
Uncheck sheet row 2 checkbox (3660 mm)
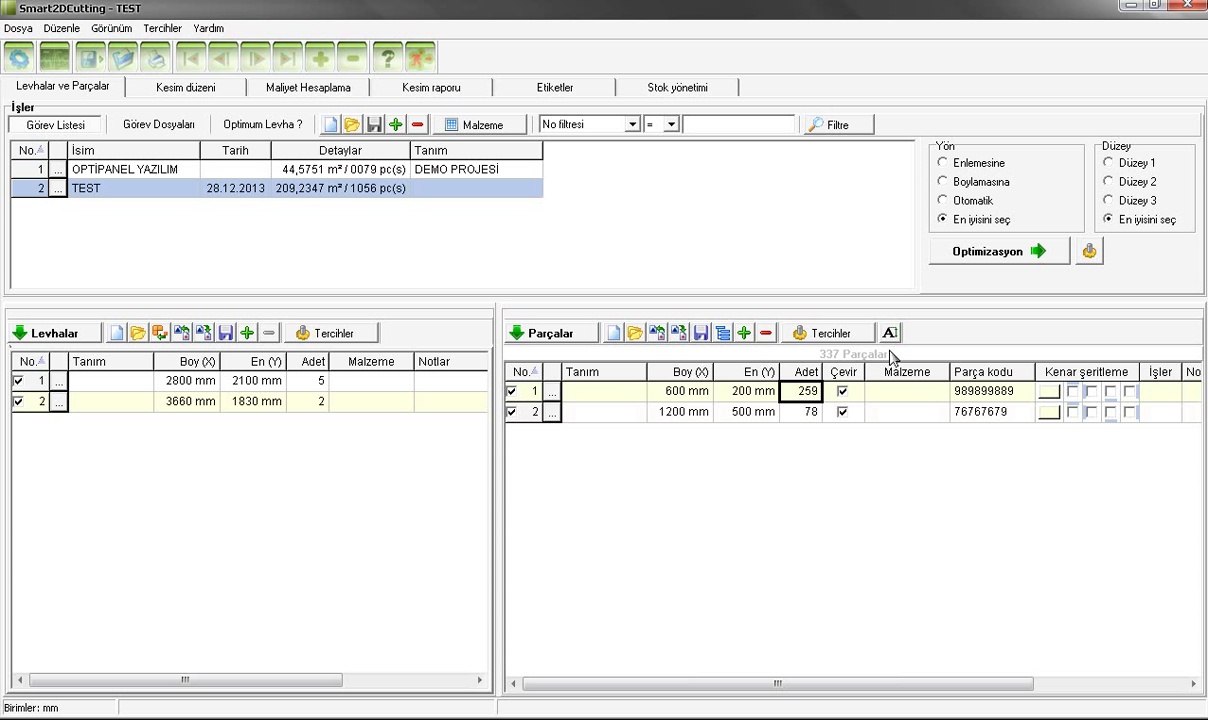tap(18, 401)
